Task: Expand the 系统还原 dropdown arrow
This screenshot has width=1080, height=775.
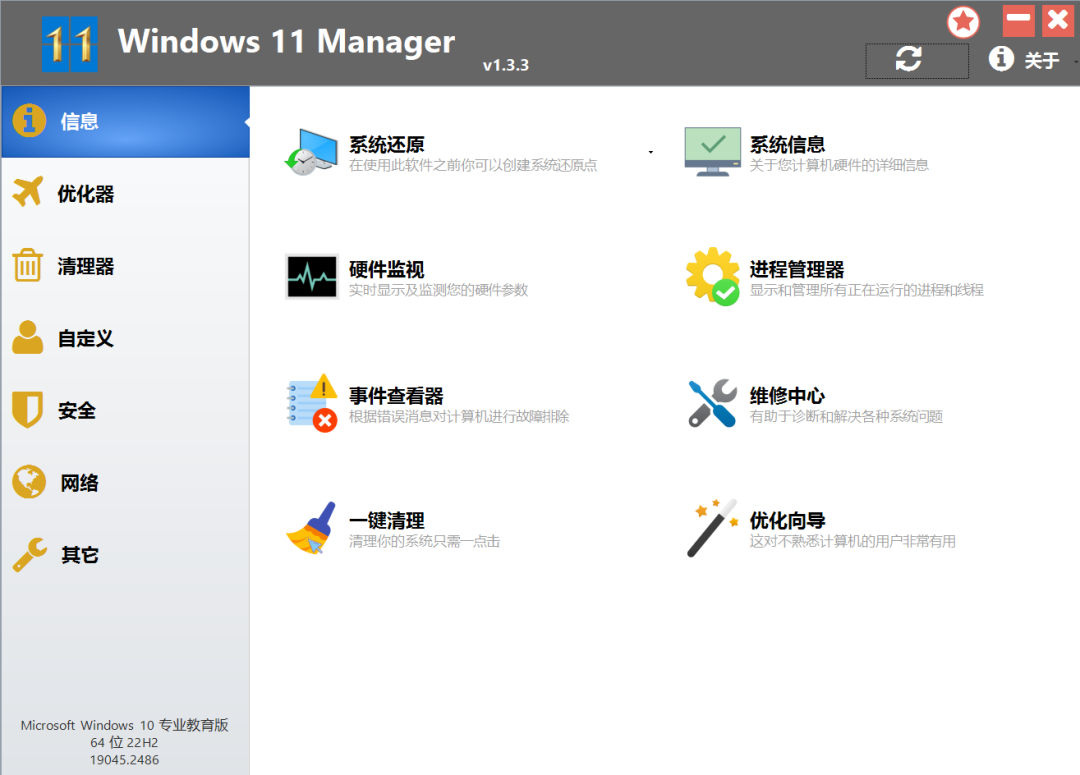Action: pyautogui.click(x=650, y=152)
